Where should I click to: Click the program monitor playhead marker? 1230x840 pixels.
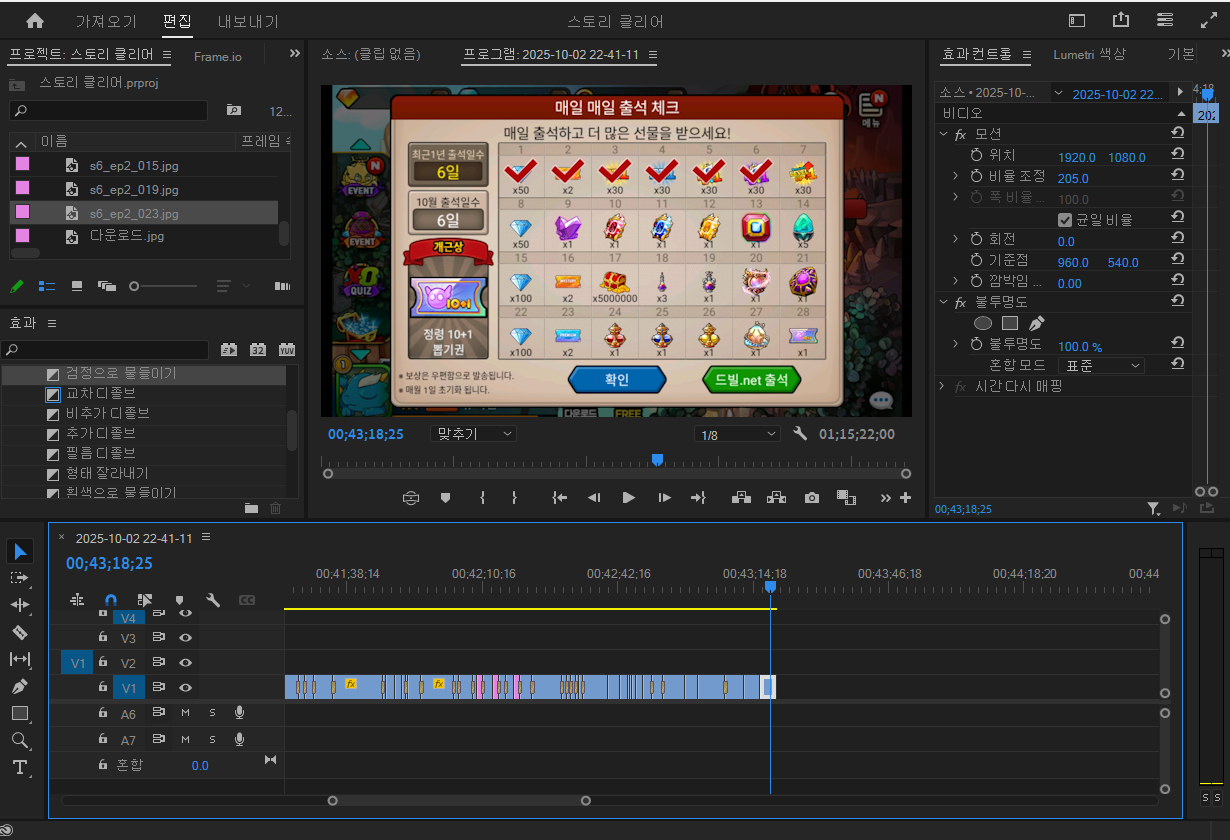(x=657, y=459)
